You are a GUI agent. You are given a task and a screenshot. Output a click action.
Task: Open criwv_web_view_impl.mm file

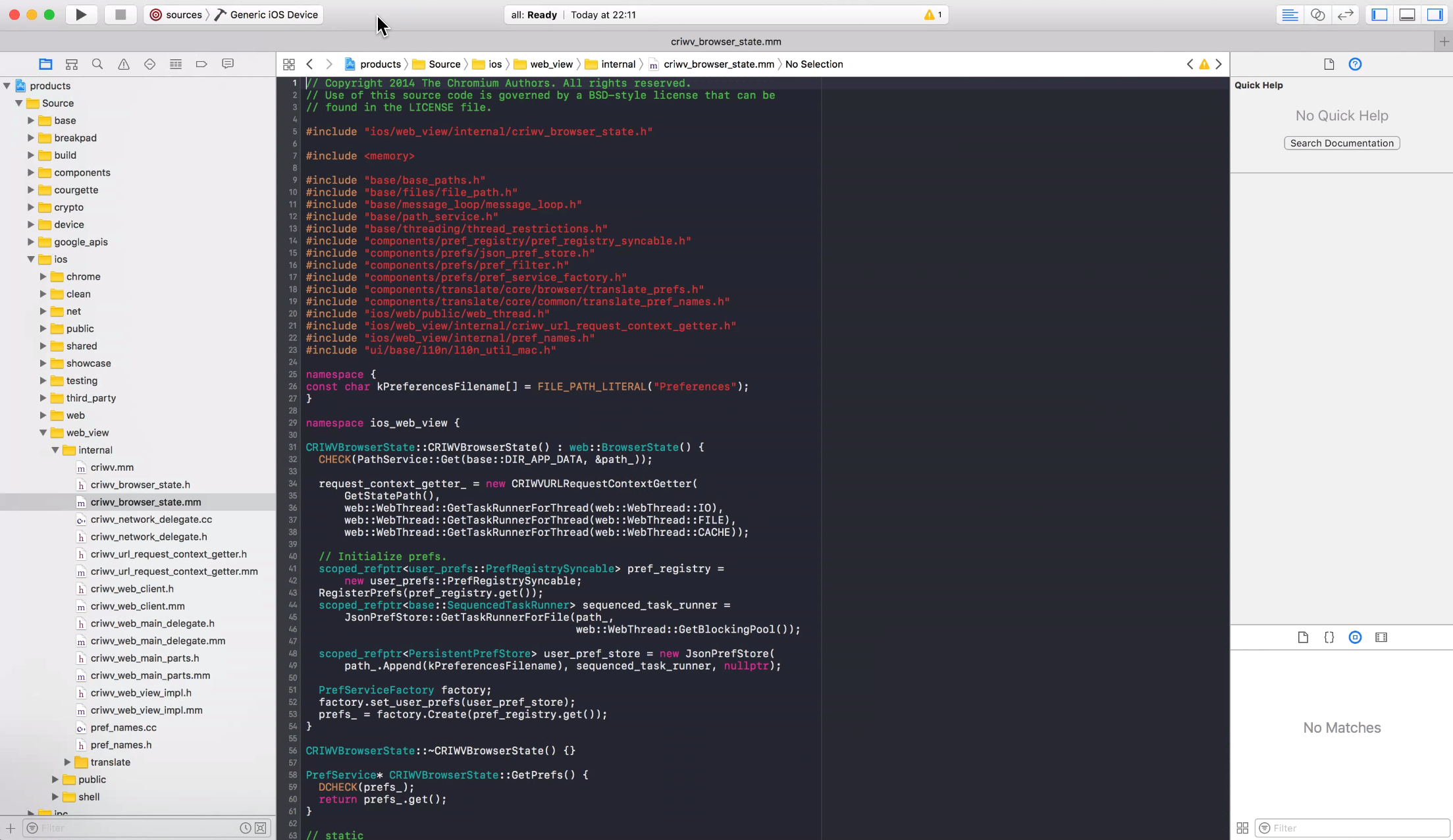(146, 710)
